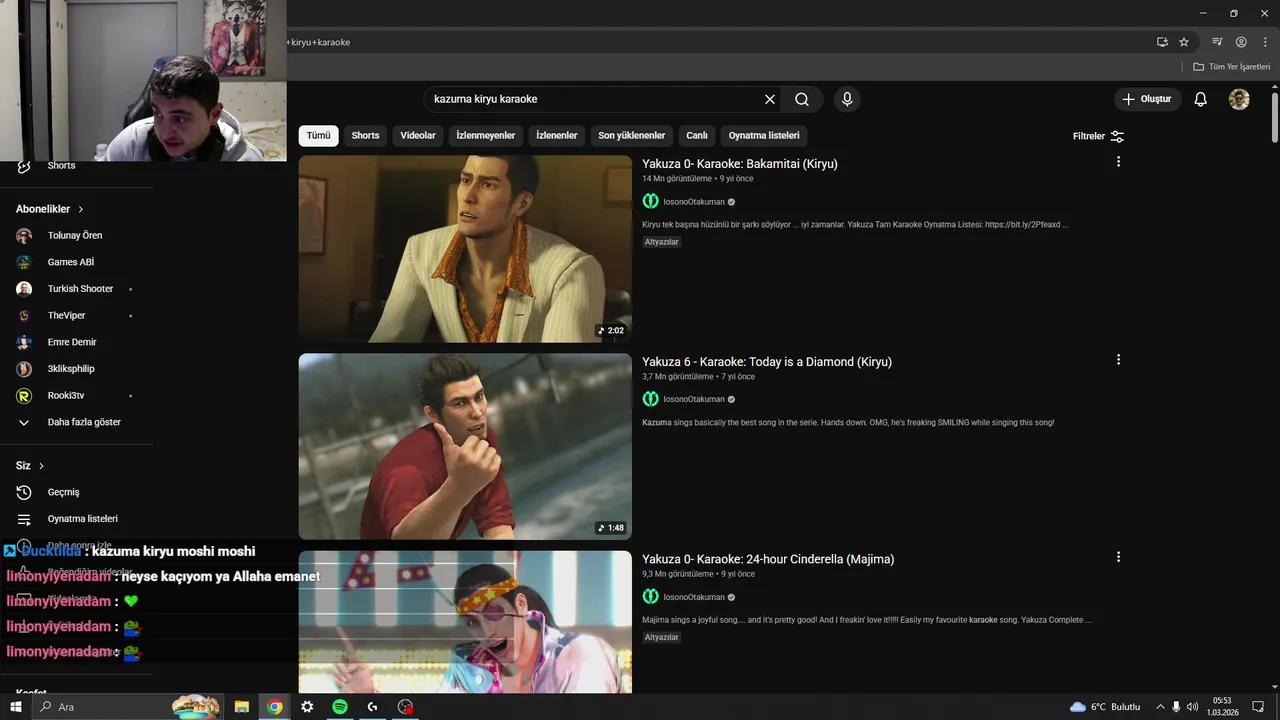Open IosonoOtakuman channel avatar under Today is a Diamond

coord(651,399)
